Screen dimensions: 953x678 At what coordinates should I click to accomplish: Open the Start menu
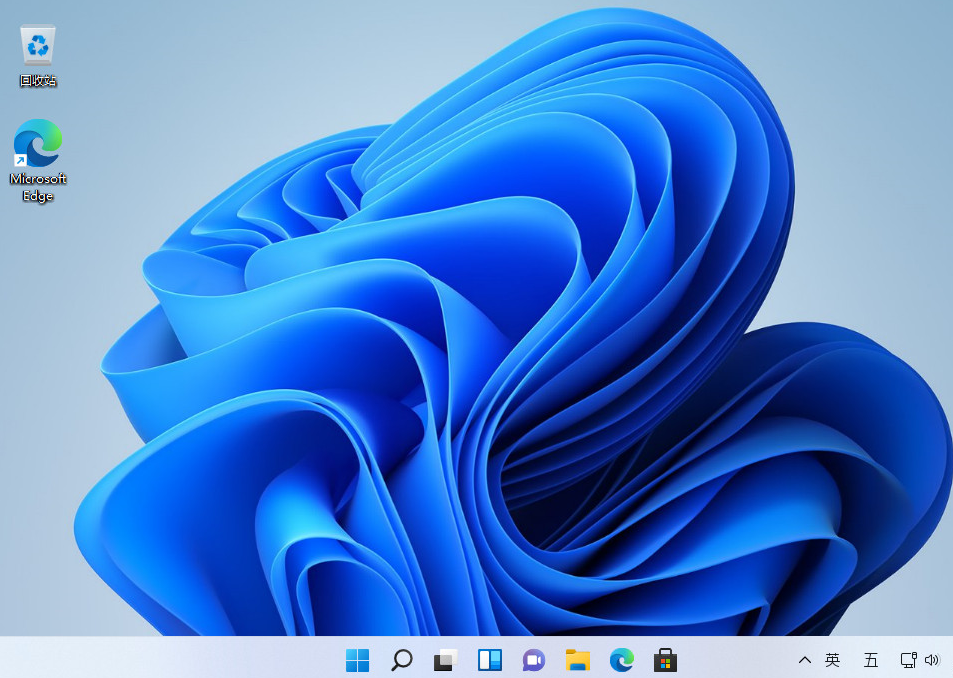coord(357,660)
